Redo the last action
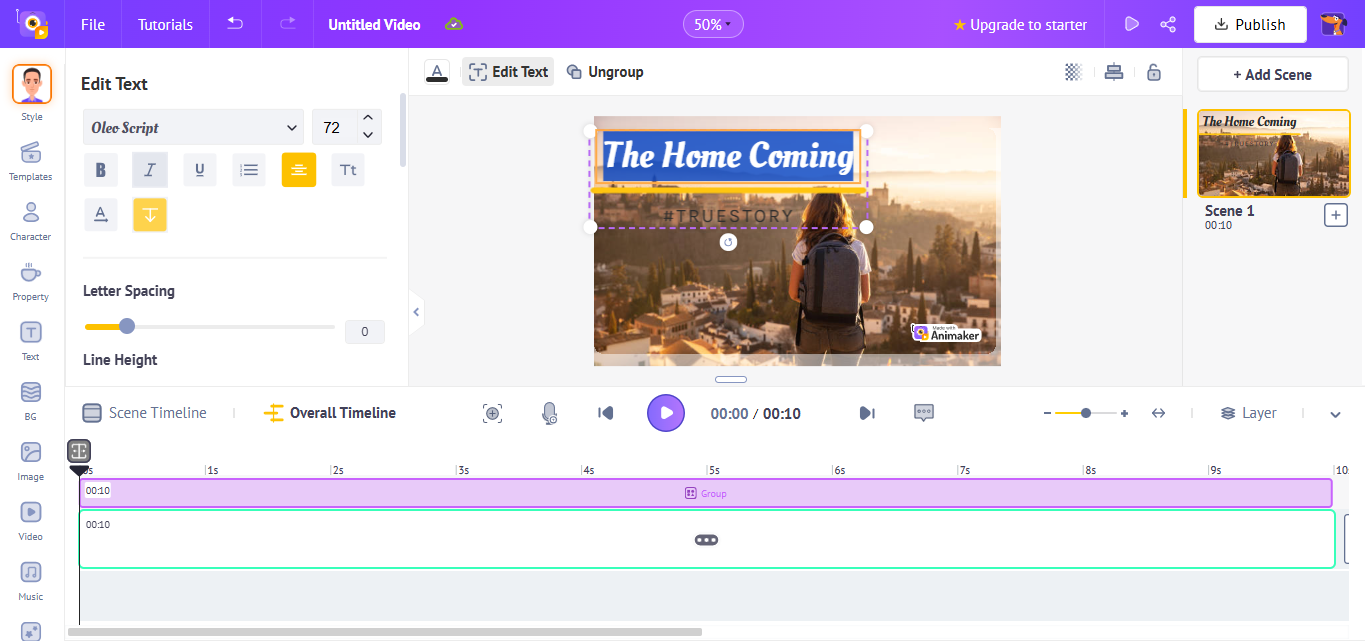 coord(288,24)
